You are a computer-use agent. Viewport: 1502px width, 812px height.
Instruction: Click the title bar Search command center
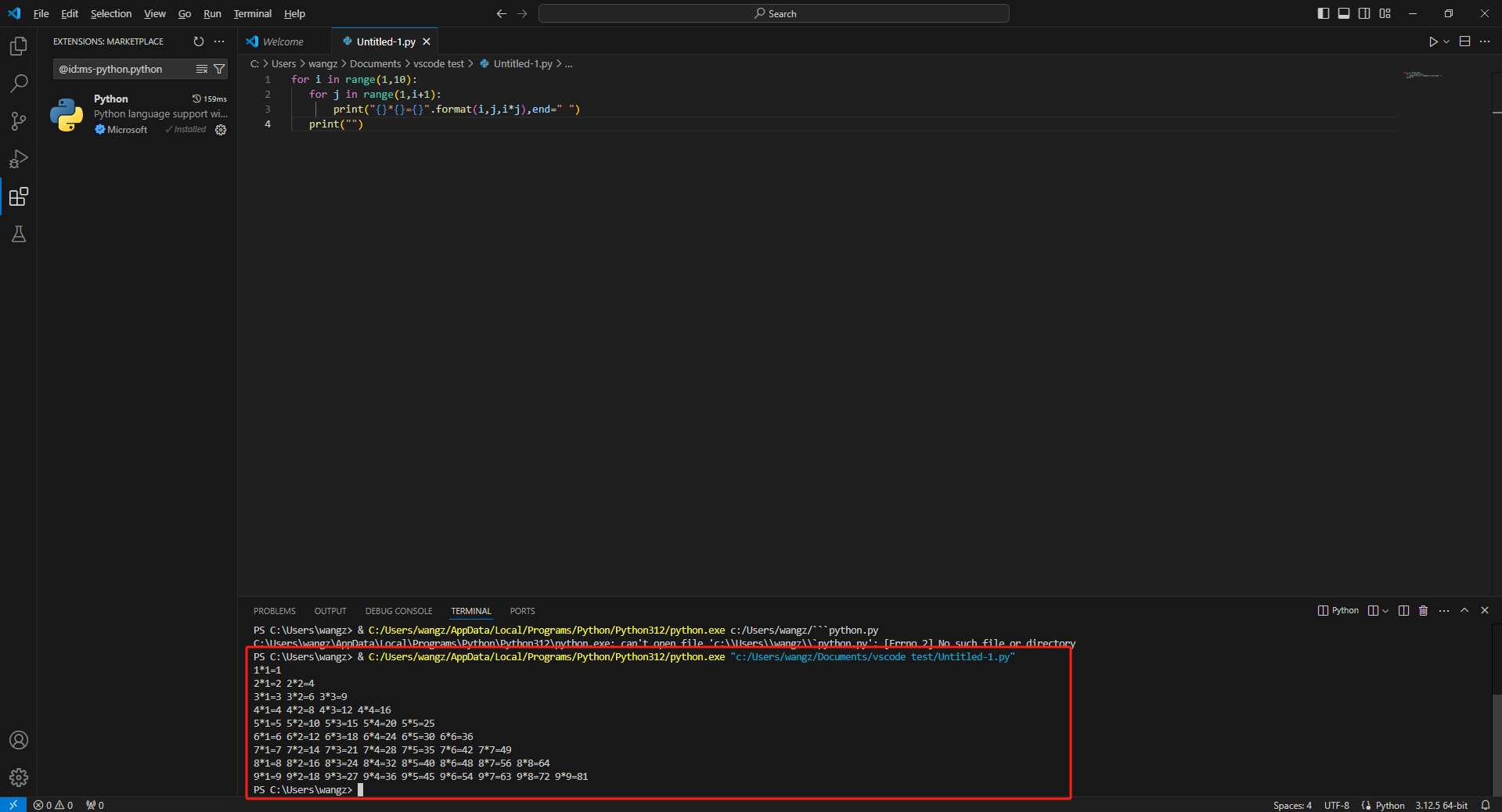click(x=774, y=13)
